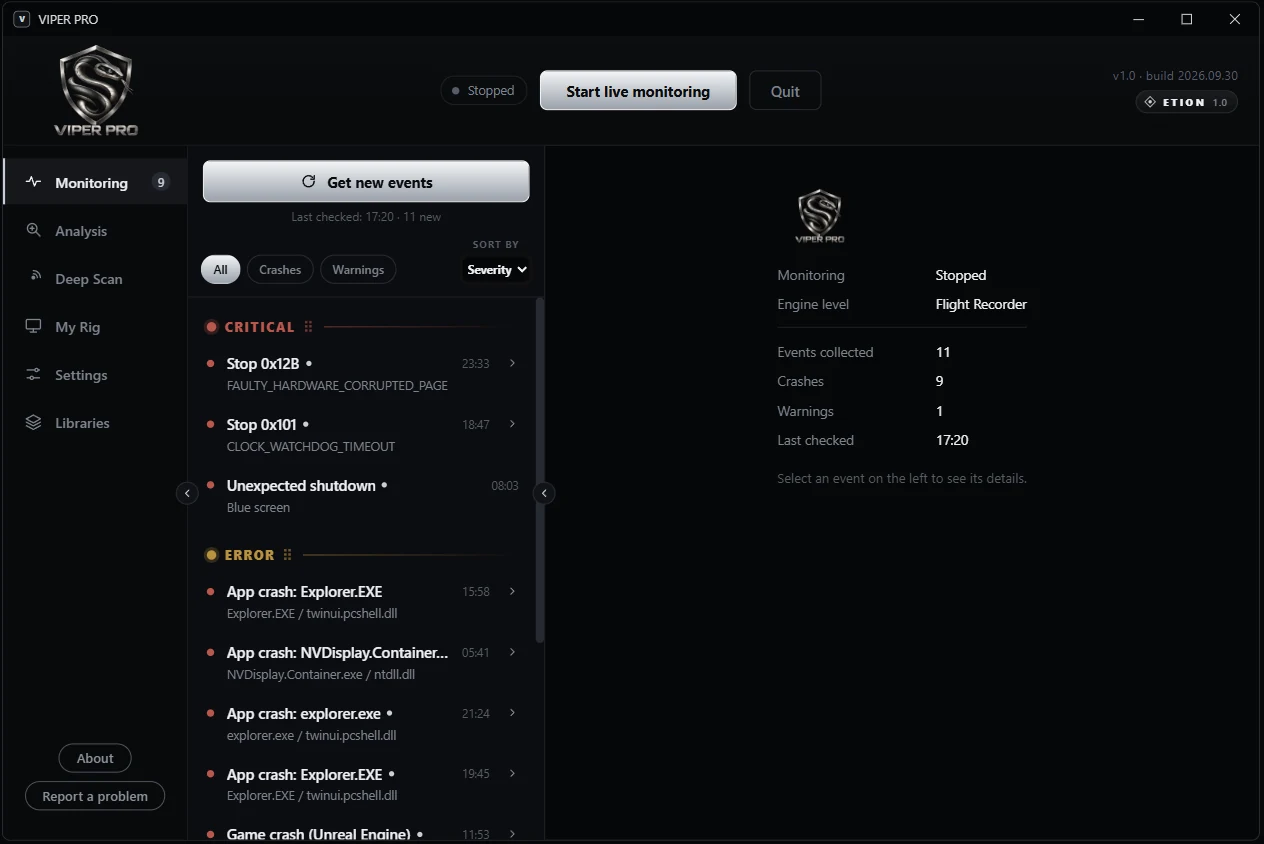Click the Viper Pro logo in details panel
This screenshot has width=1264, height=844.
coord(820,216)
